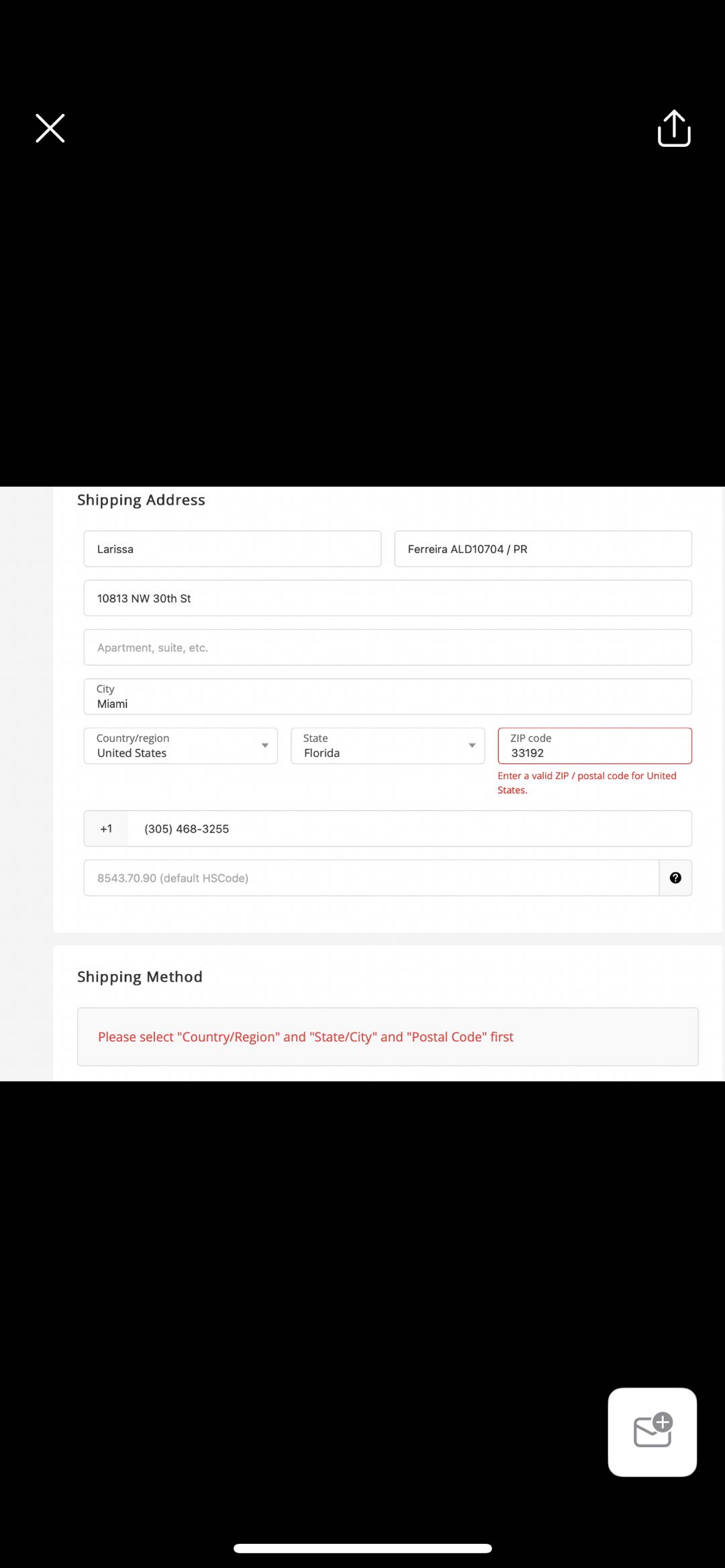This screenshot has width=725, height=1568.
Task: Click the phone number field (305) 468-3255
Action: coord(409,829)
